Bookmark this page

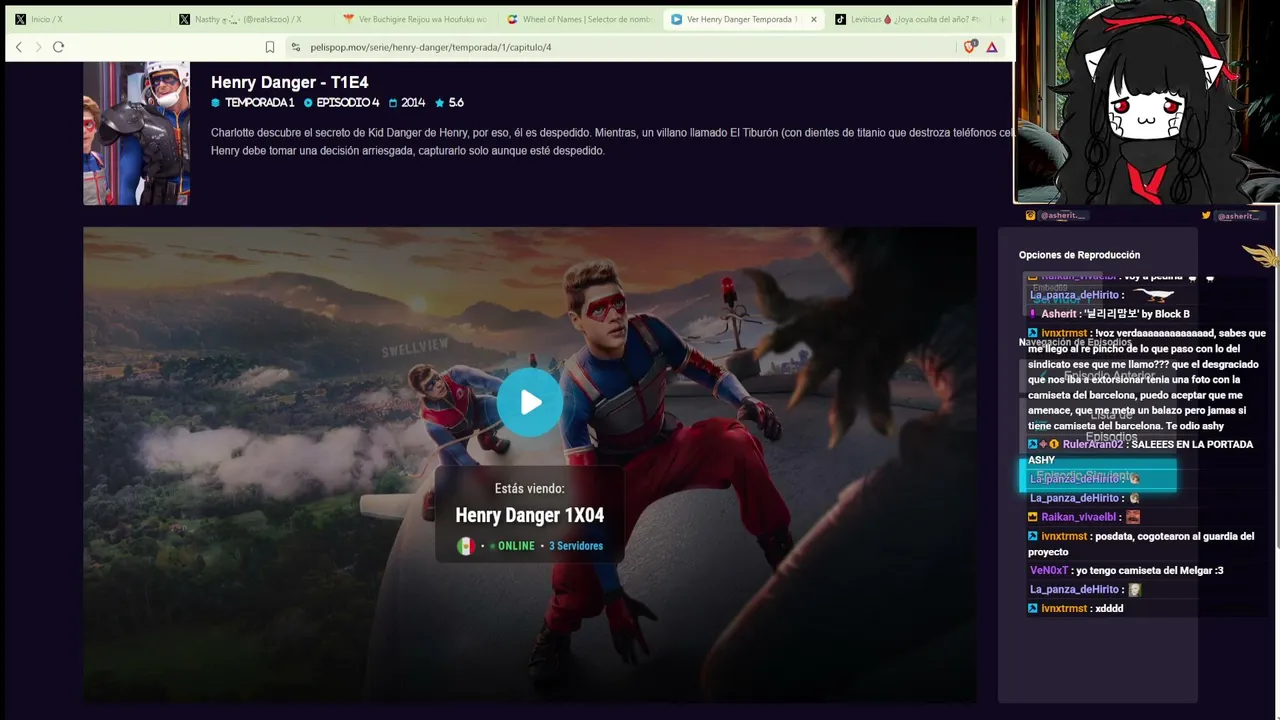pyautogui.click(x=270, y=47)
